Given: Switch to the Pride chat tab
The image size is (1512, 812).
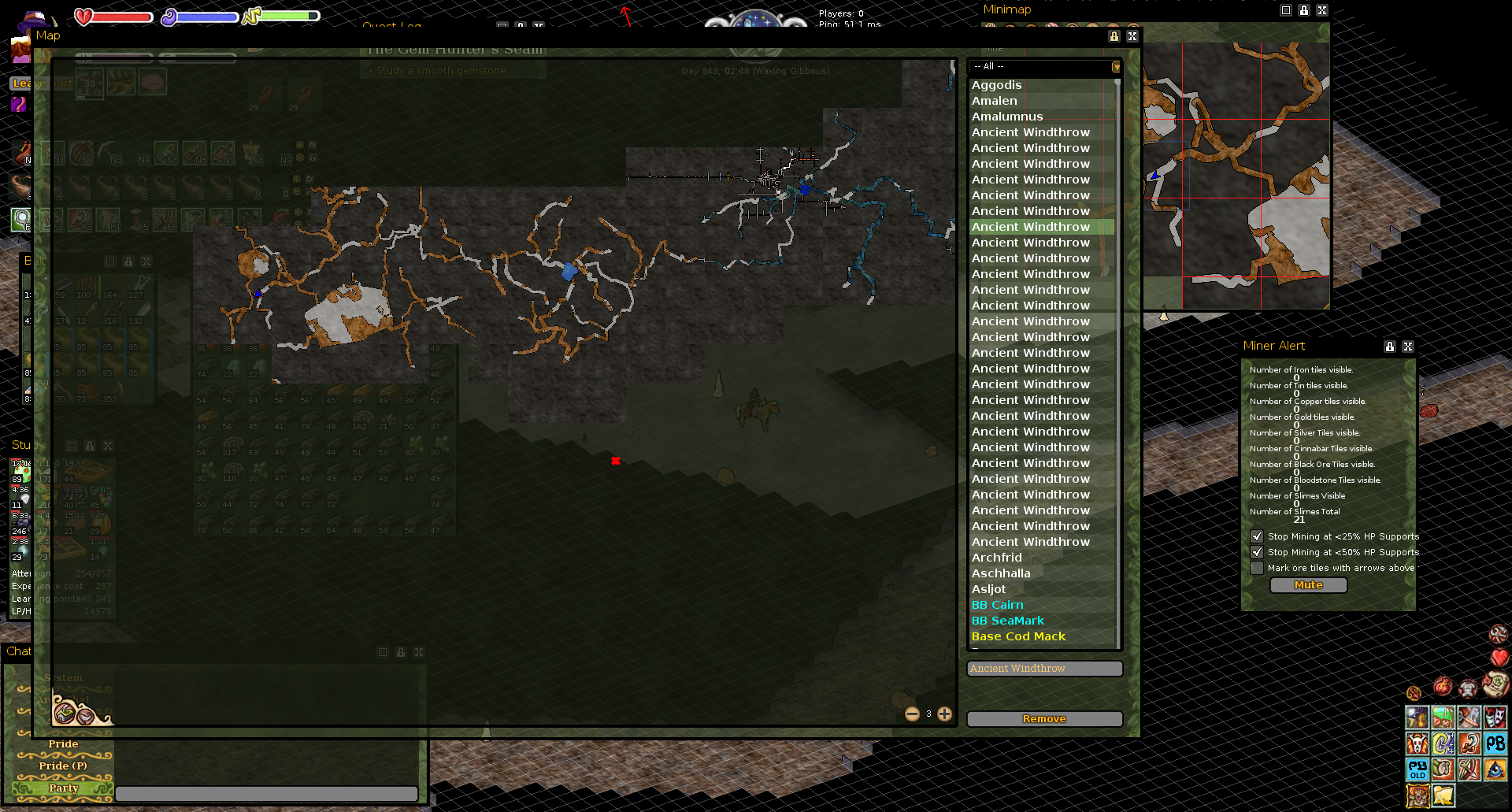Looking at the screenshot, I should [x=63, y=744].
